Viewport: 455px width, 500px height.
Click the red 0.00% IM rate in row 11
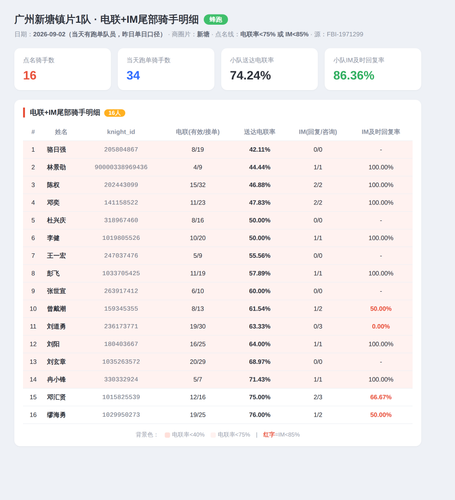tap(381, 326)
